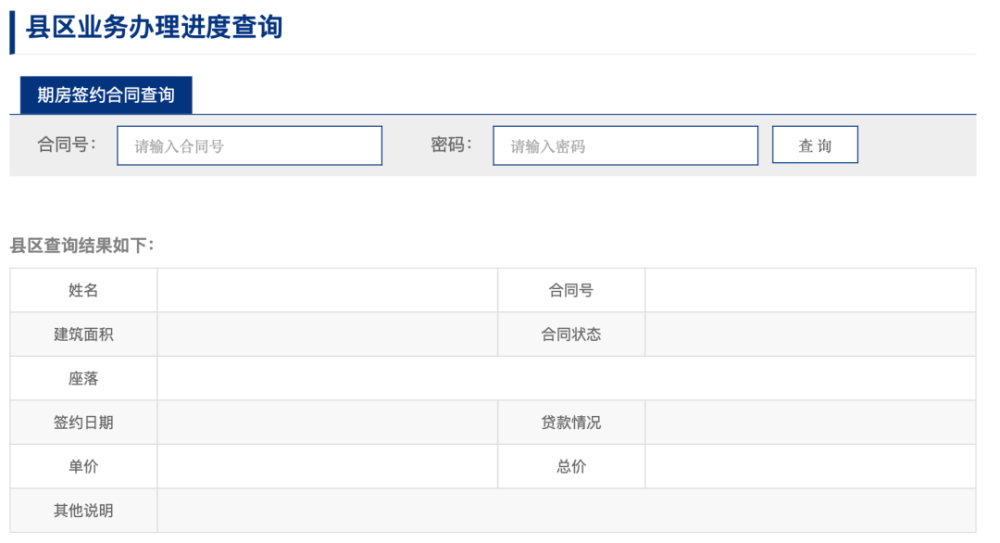Click the 姓名 header cell in results table
The width and height of the screenshot is (1000, 543).
click(84, 290)
